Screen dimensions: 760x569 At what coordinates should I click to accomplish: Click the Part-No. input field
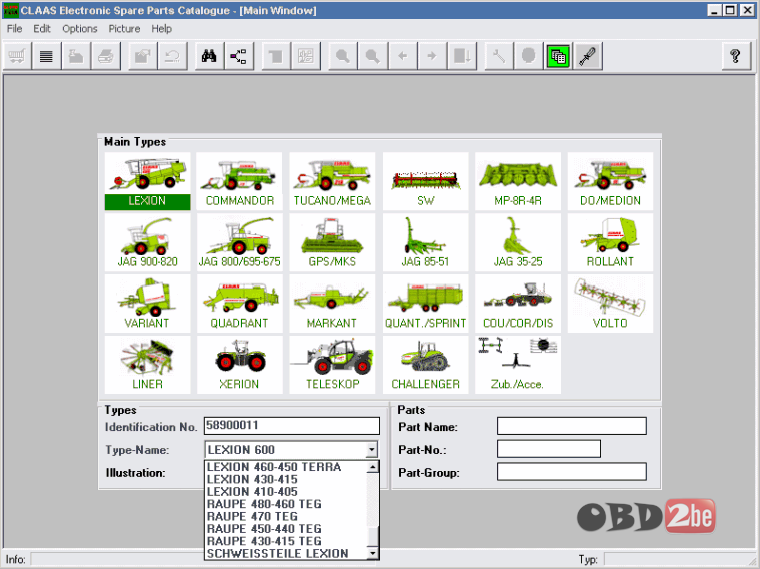pyautogui.click(x=549, y=449)
